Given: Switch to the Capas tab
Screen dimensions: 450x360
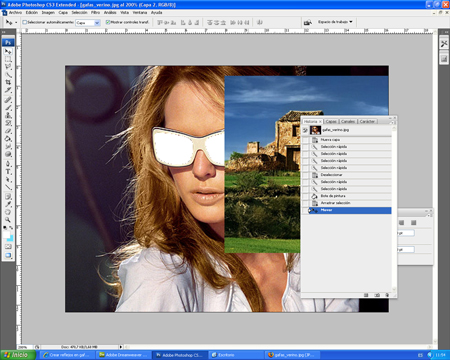Looking at the screenshot, I should tap(331, 122).
